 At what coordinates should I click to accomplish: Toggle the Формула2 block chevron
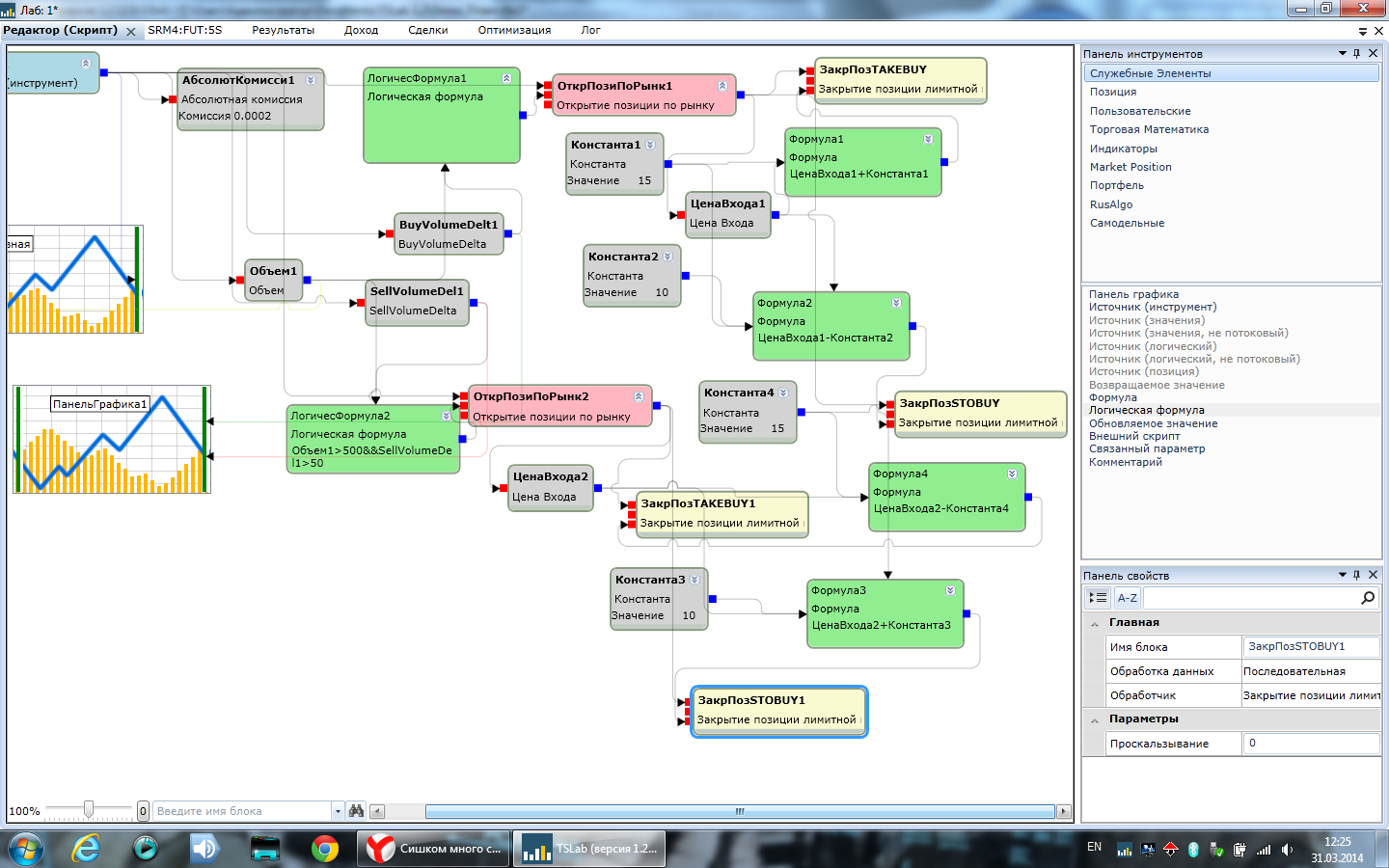(896, 303)
